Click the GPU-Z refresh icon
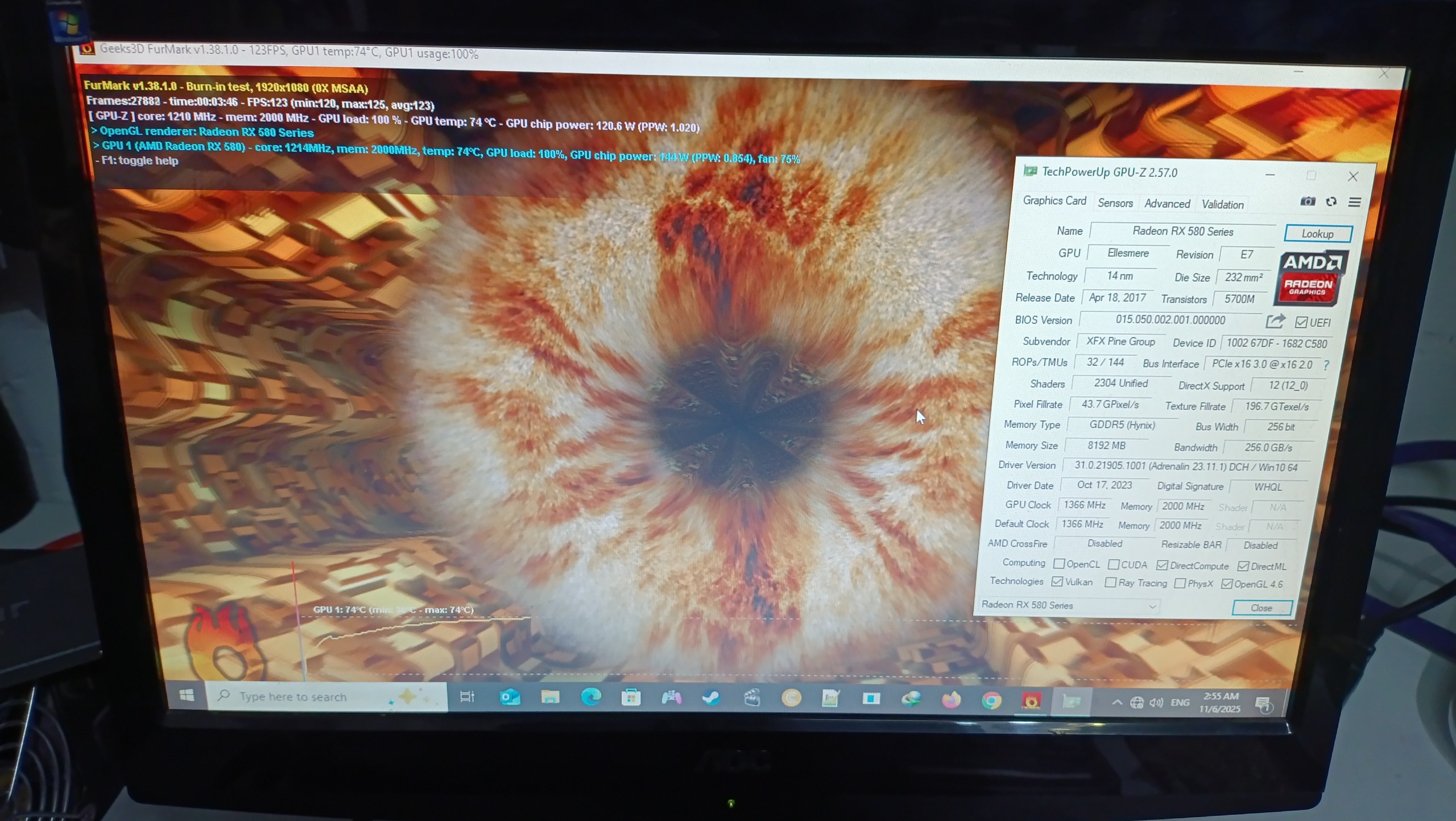The width and height of the screenshot is (1456, 821). click(1331, 202)
